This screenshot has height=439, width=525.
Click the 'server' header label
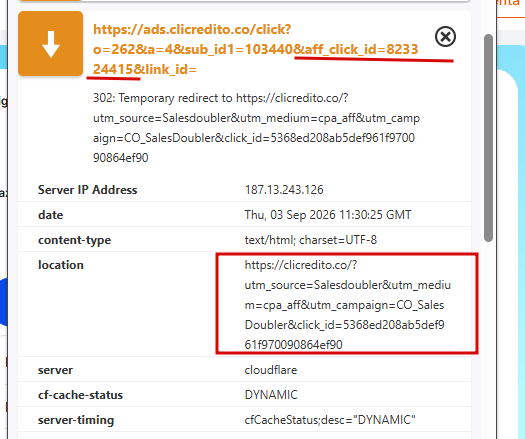pos(55,370)
